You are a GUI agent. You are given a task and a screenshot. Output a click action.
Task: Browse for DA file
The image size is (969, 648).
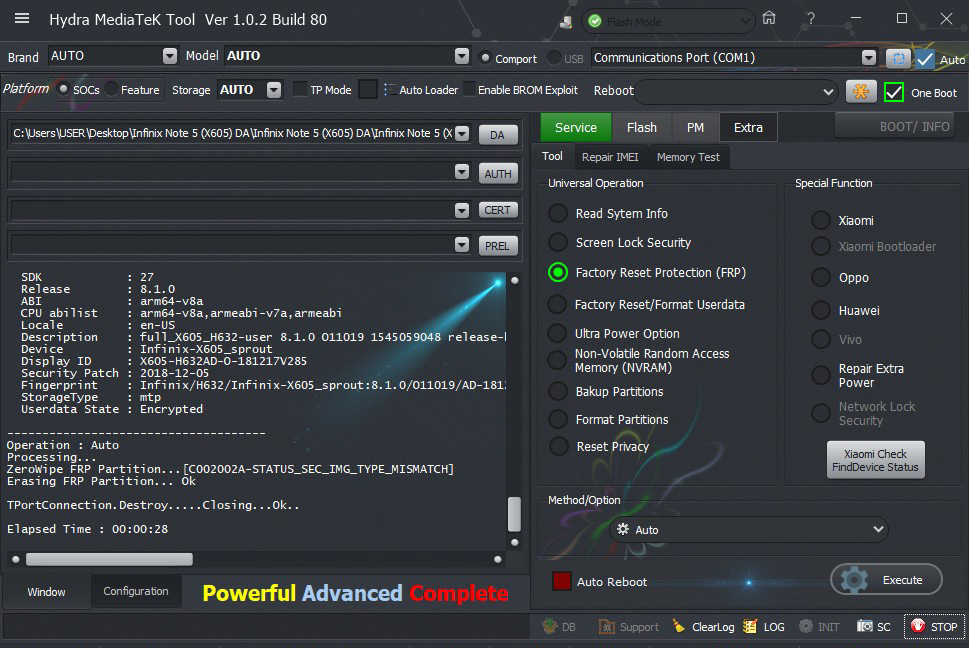tap(497, 135)
